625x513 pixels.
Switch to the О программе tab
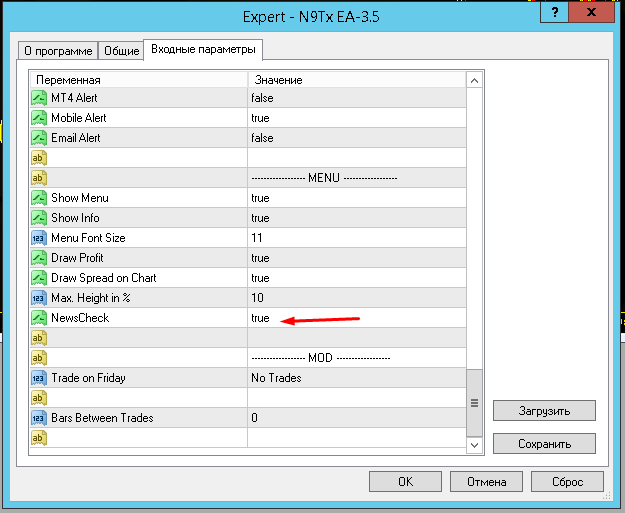point(58,51)
